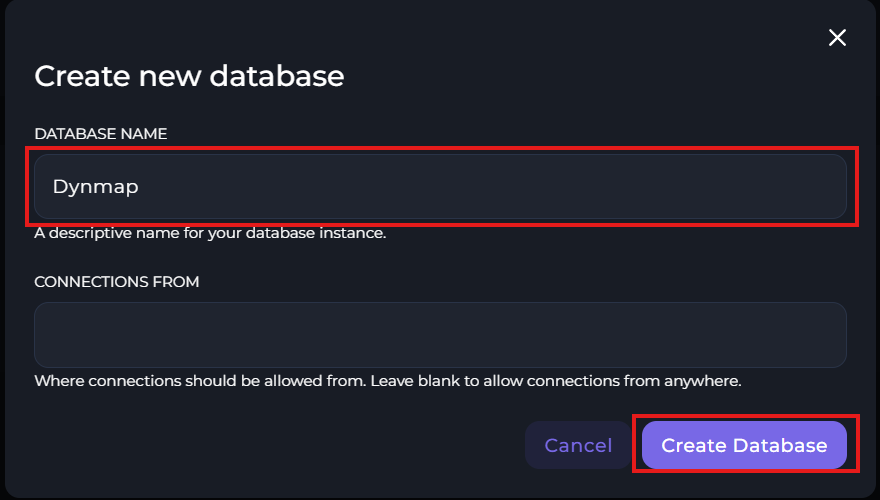Focus the Database Name input field
This screenshot has width=880, height=500.
(440, 186)
